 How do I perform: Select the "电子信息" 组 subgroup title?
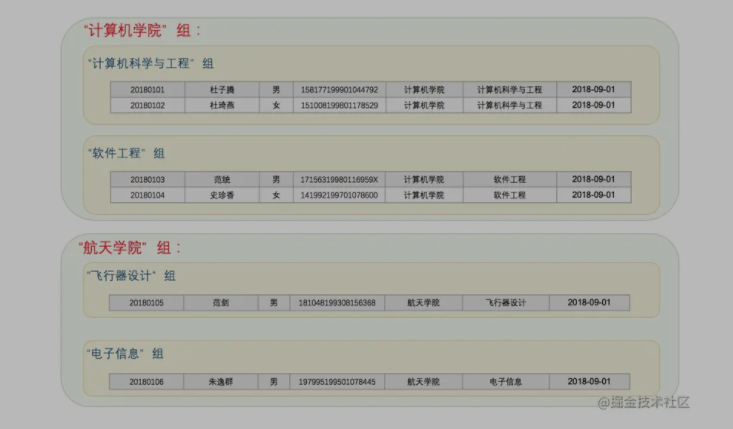coord(124,353)
